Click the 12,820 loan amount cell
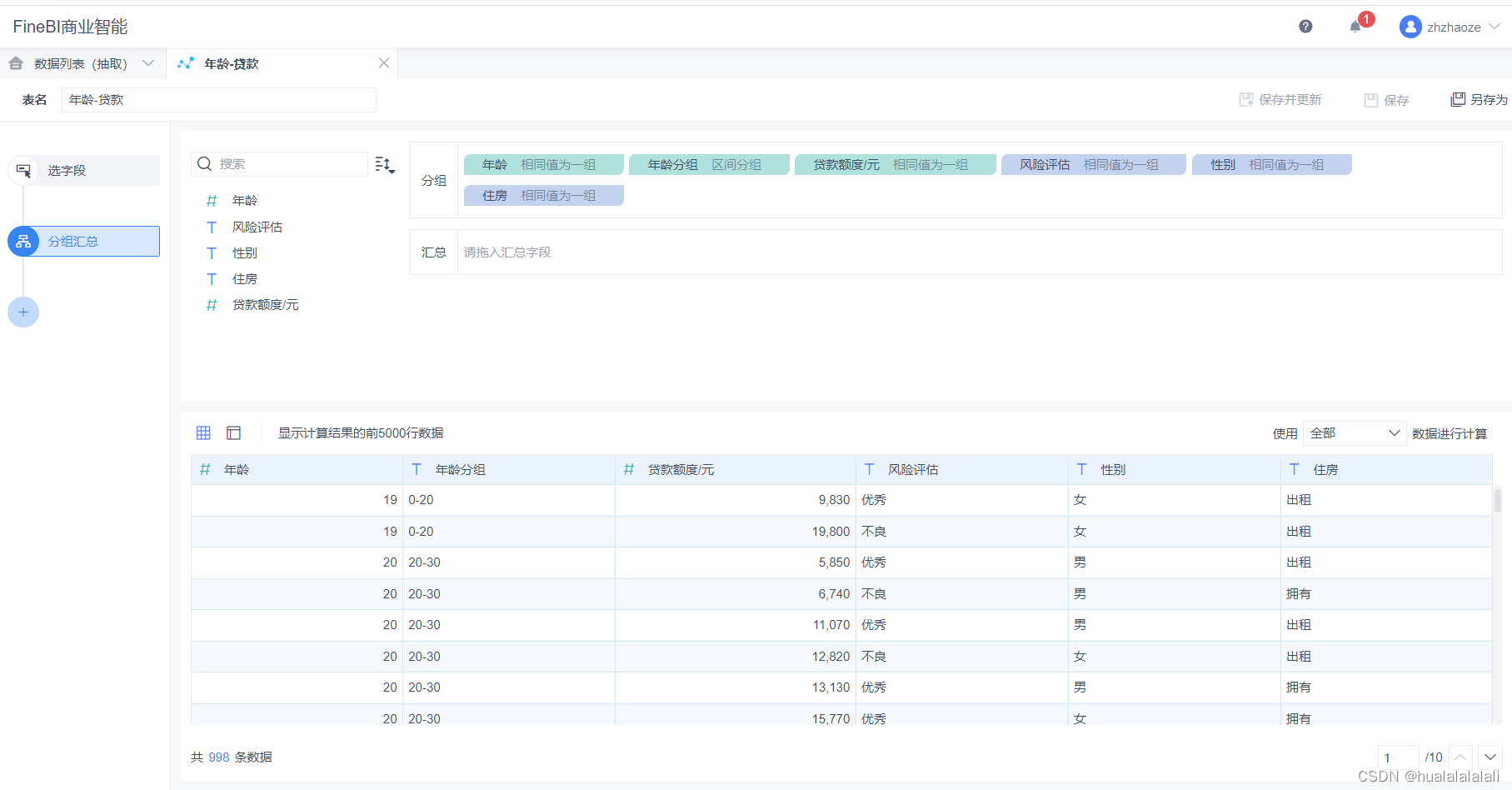 (x=736, y=657)
